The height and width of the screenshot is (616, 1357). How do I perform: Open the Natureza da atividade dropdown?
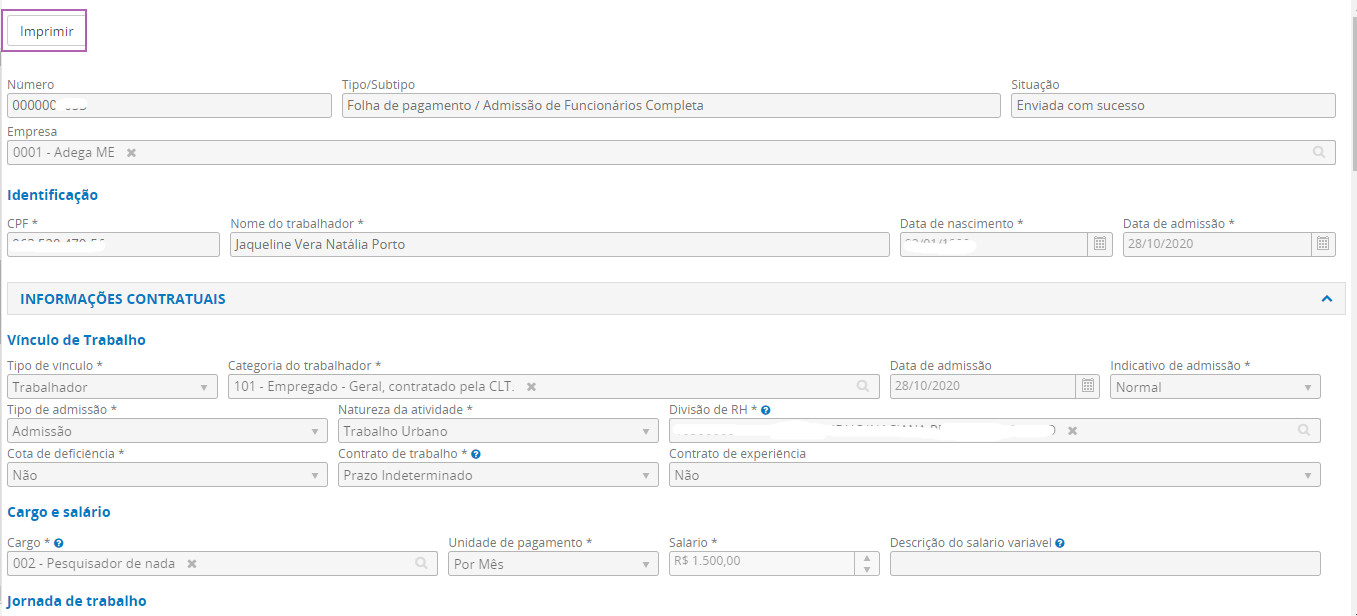point(498,431)
